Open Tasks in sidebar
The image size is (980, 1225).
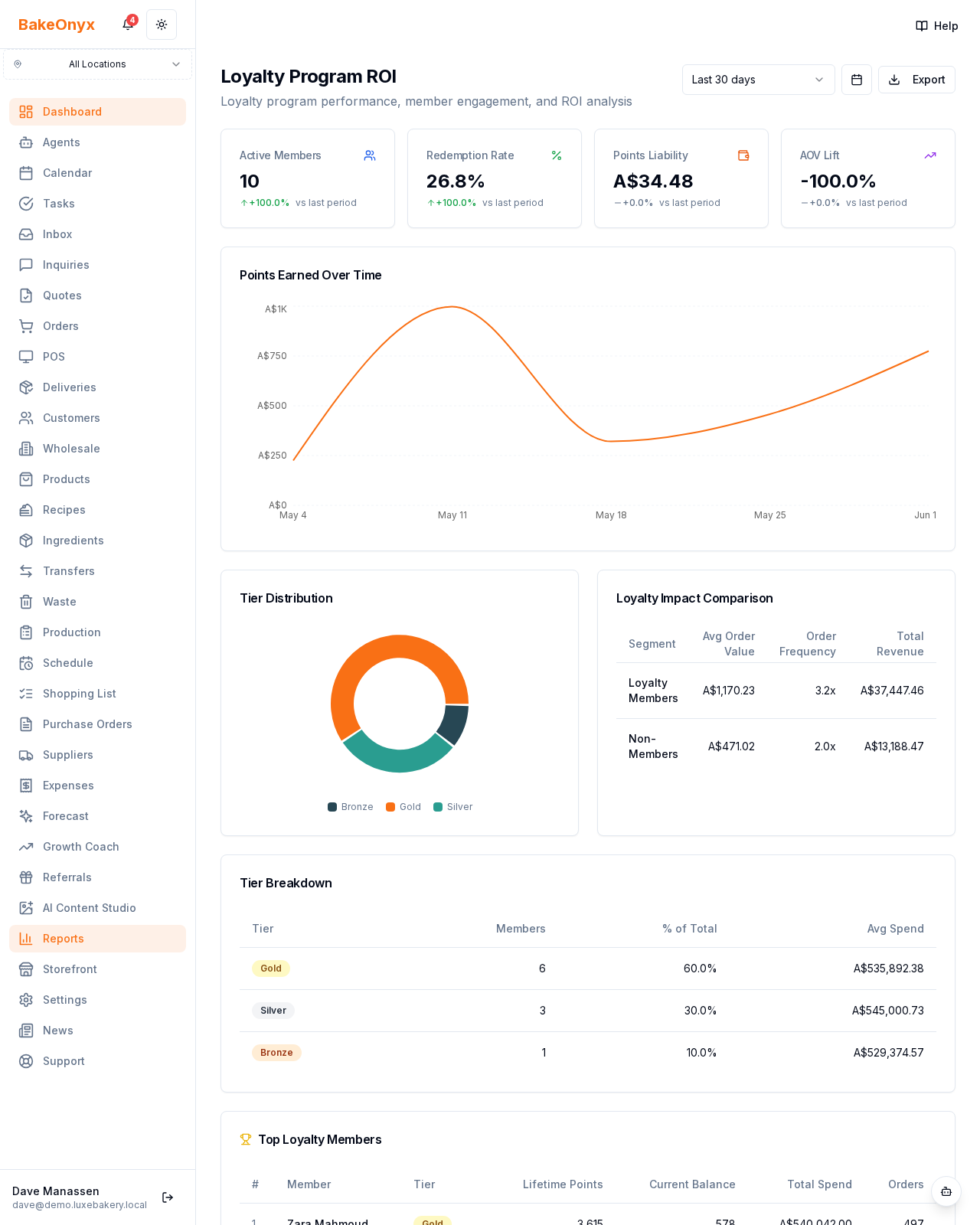tap(97, 204)
